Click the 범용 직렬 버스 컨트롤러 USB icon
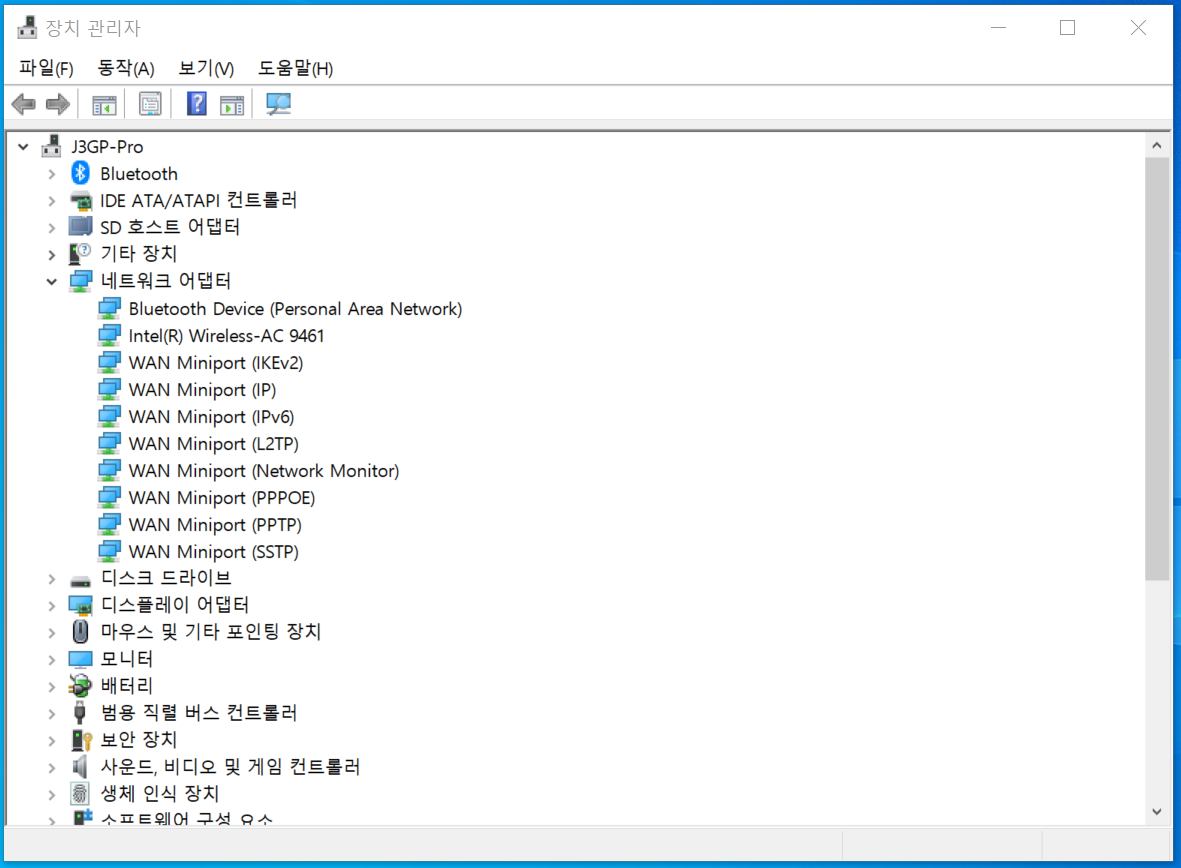This screenshot has width=1181, height=868. point(80,713)
